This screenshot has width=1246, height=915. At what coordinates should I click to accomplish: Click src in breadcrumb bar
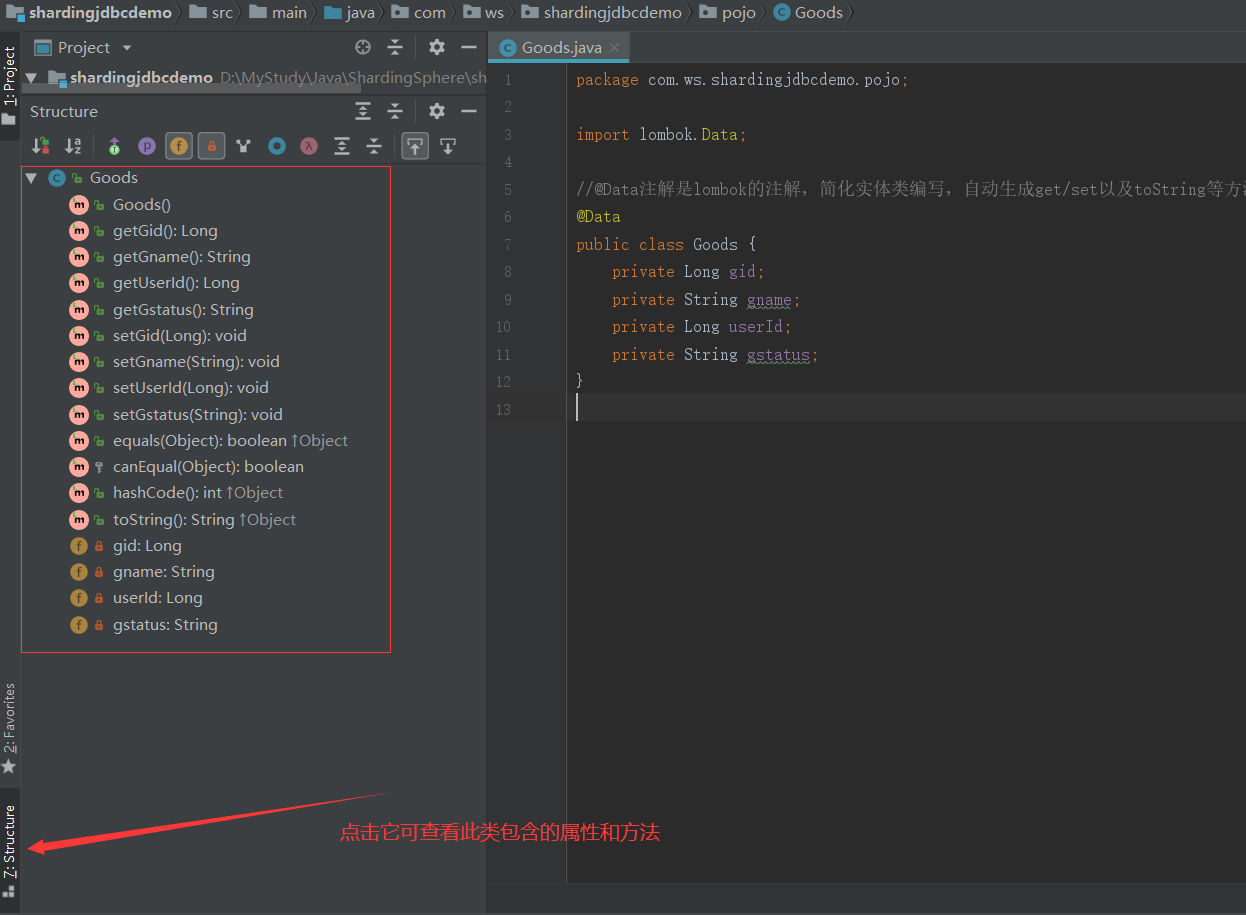coord(211,13)
